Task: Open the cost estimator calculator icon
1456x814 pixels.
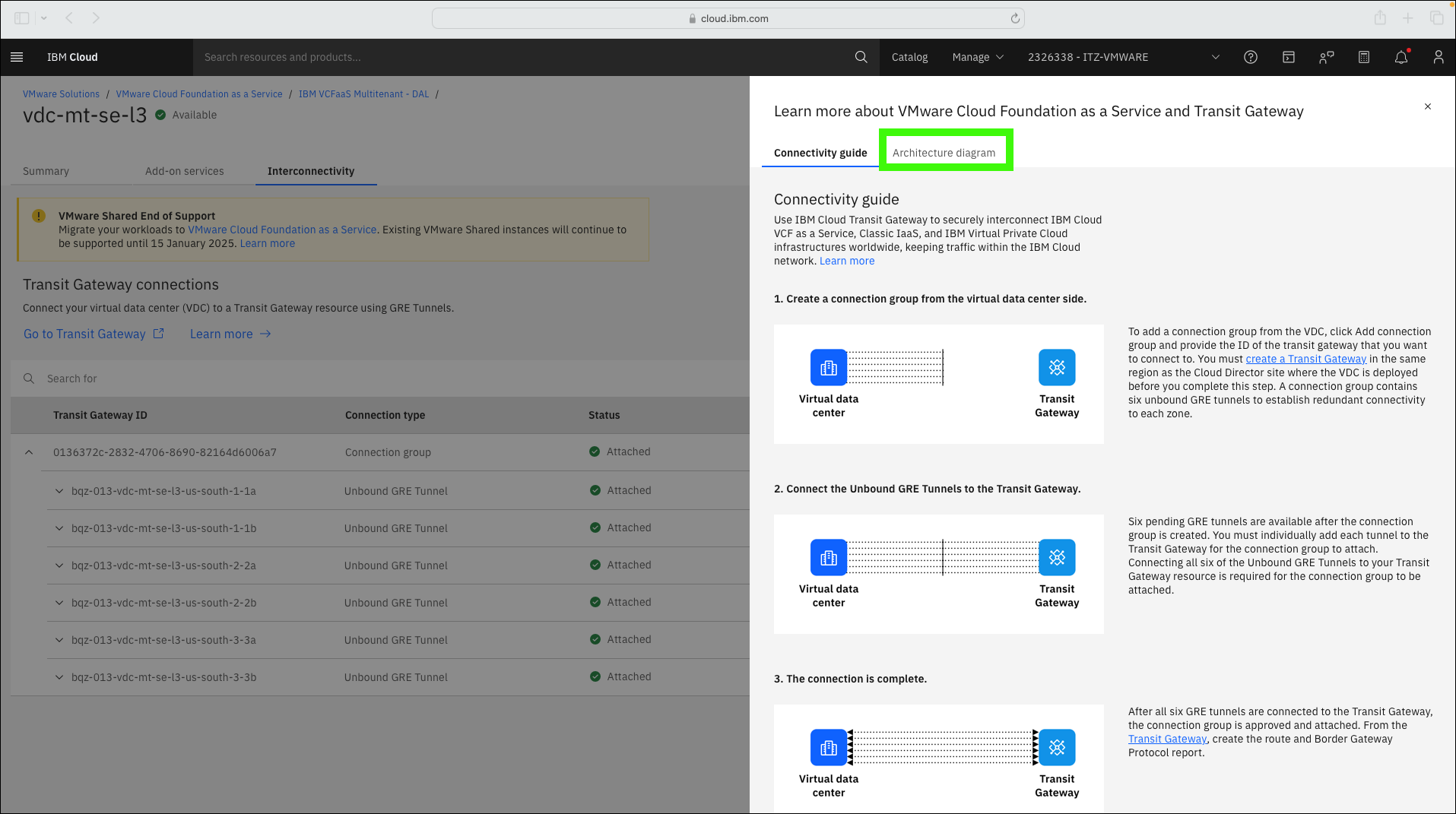Action: point(1364,57)
